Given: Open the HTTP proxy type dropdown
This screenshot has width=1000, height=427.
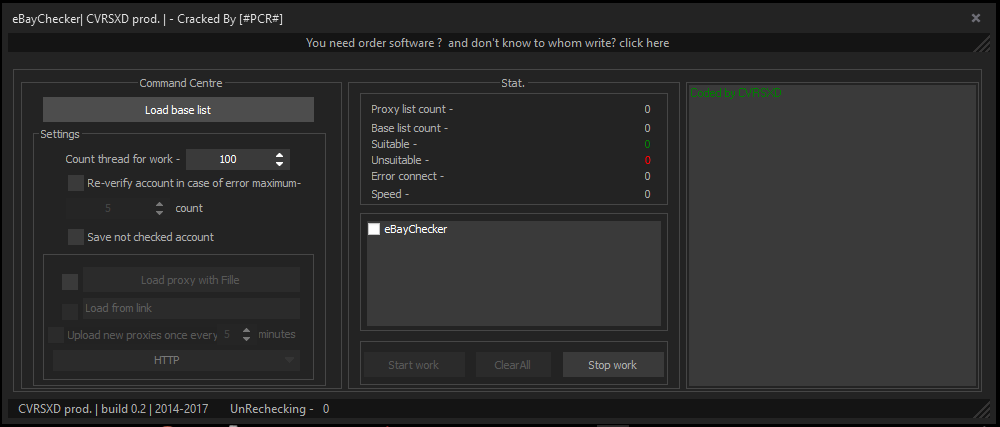Looking at the screenshot, I should coord(176,360).
